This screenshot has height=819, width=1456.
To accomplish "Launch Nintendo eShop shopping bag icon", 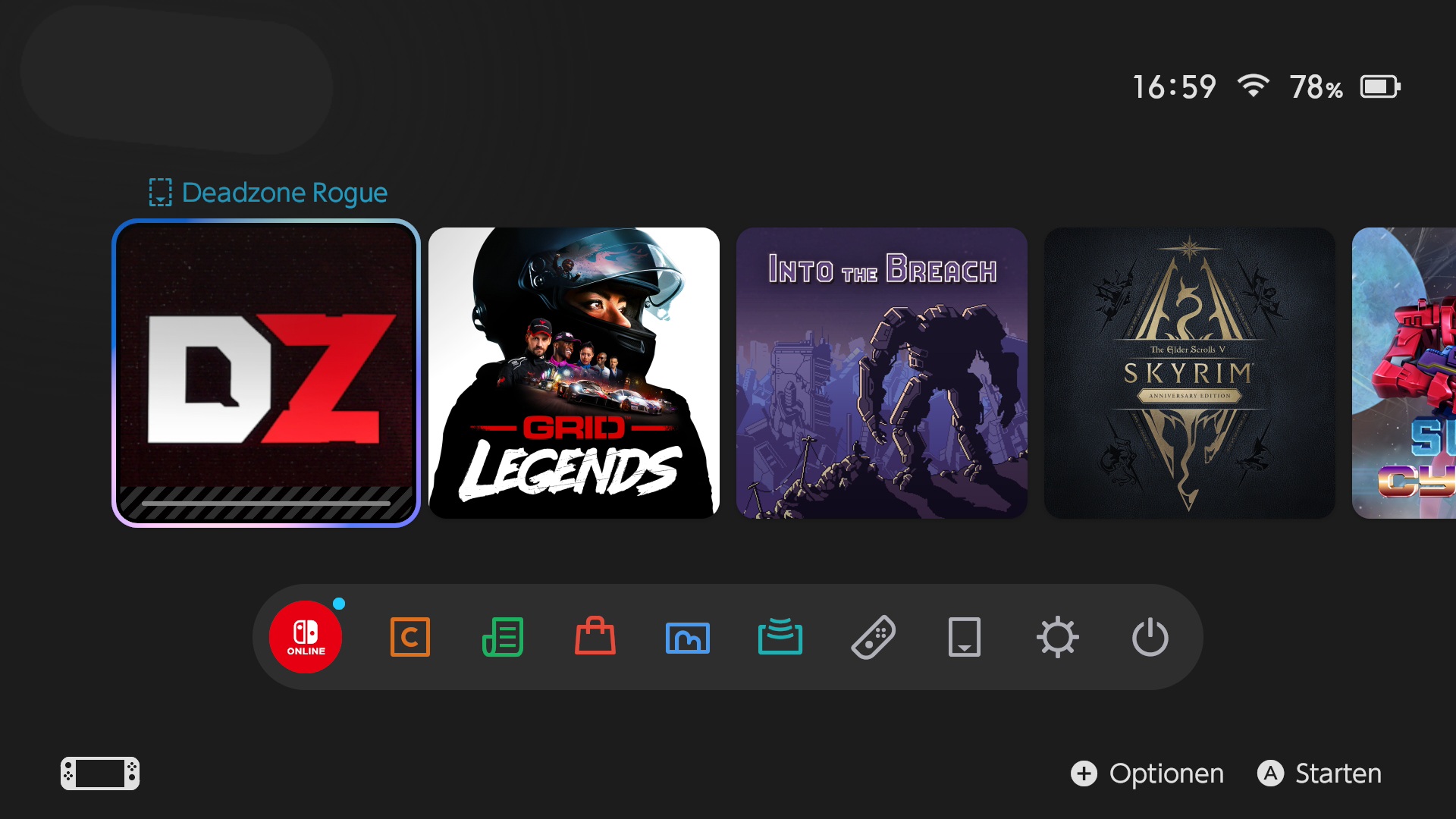I will coord(595,637).
